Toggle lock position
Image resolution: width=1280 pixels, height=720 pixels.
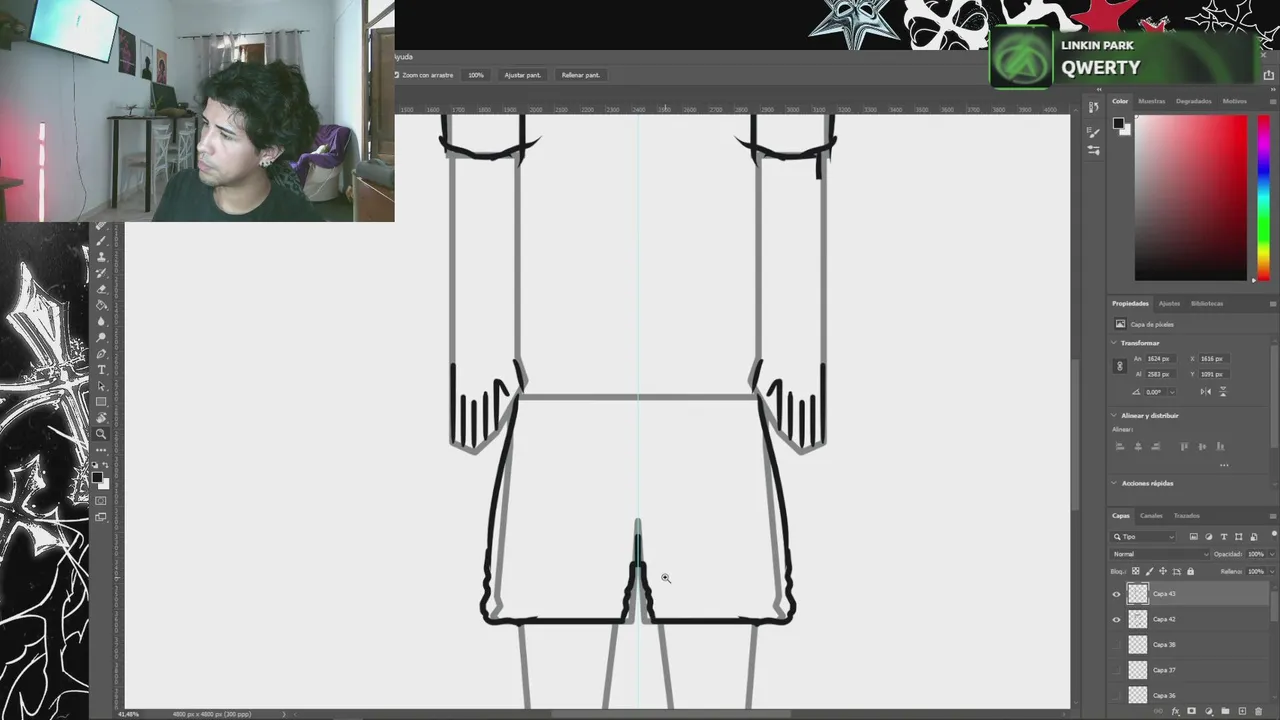(x=1163, y=572)
